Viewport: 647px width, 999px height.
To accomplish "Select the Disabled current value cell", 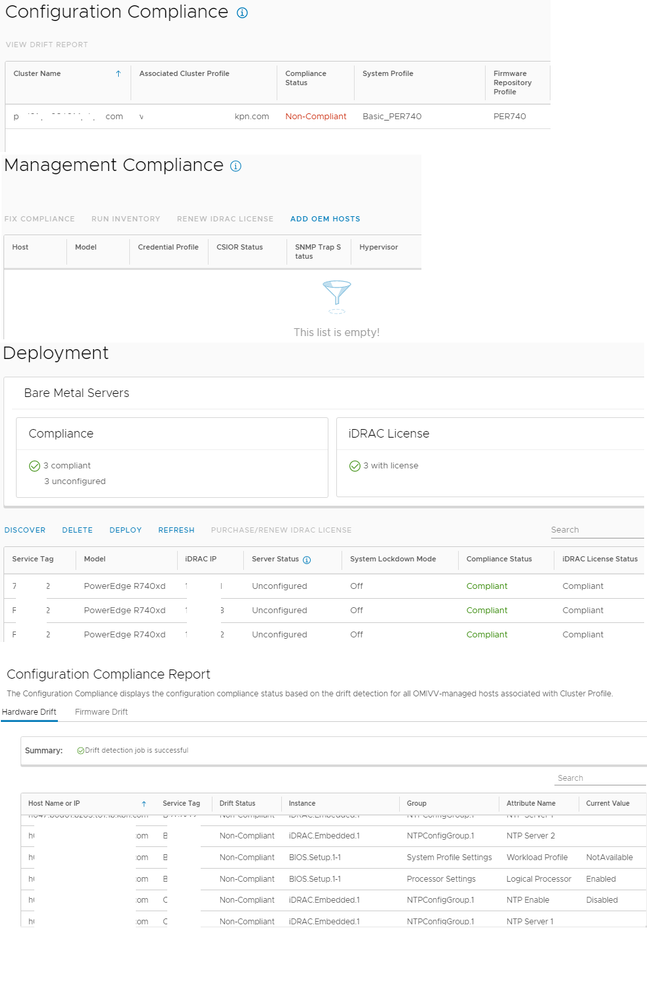I will tap(602, 901).
